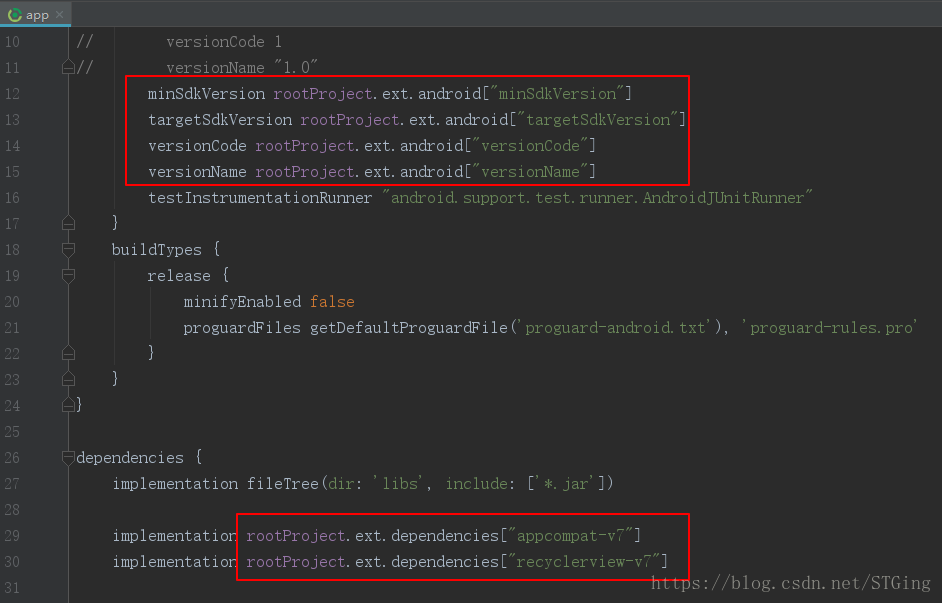This screenshot has width=942, height=603.
Task: Click the AndroidJUnitRunner string
Action: [x=597, y=198]
